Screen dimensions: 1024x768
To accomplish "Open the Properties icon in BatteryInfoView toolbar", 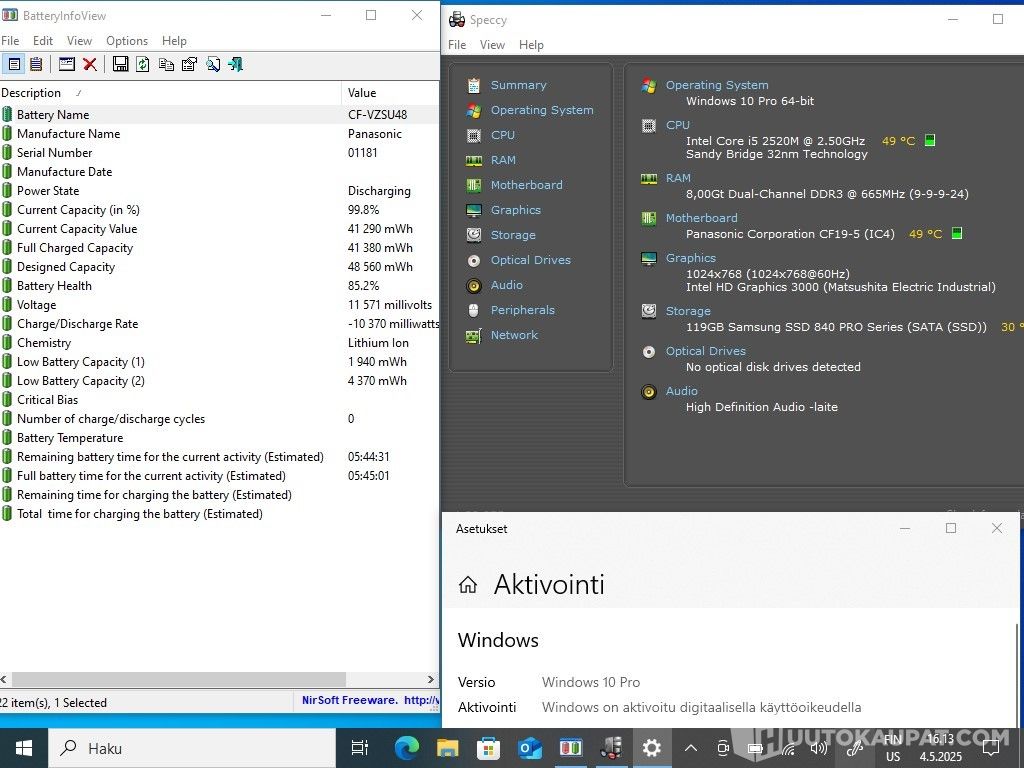I will pos(189,64).
